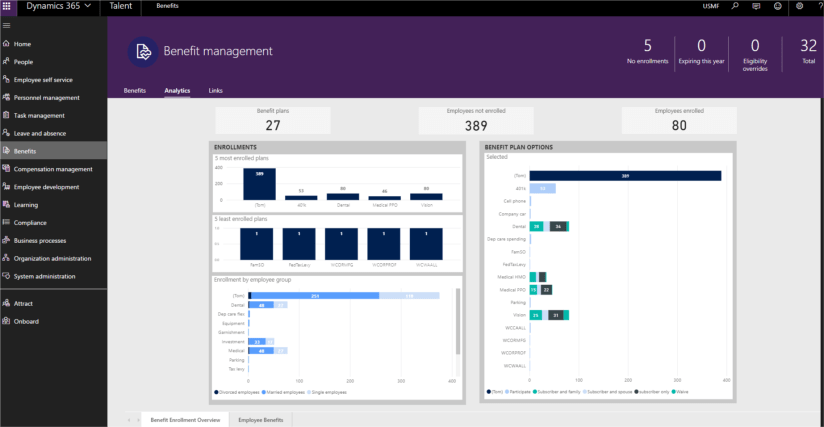The image size is (824, 427).
Task: Click the USMF company selector
Action: 710,6
